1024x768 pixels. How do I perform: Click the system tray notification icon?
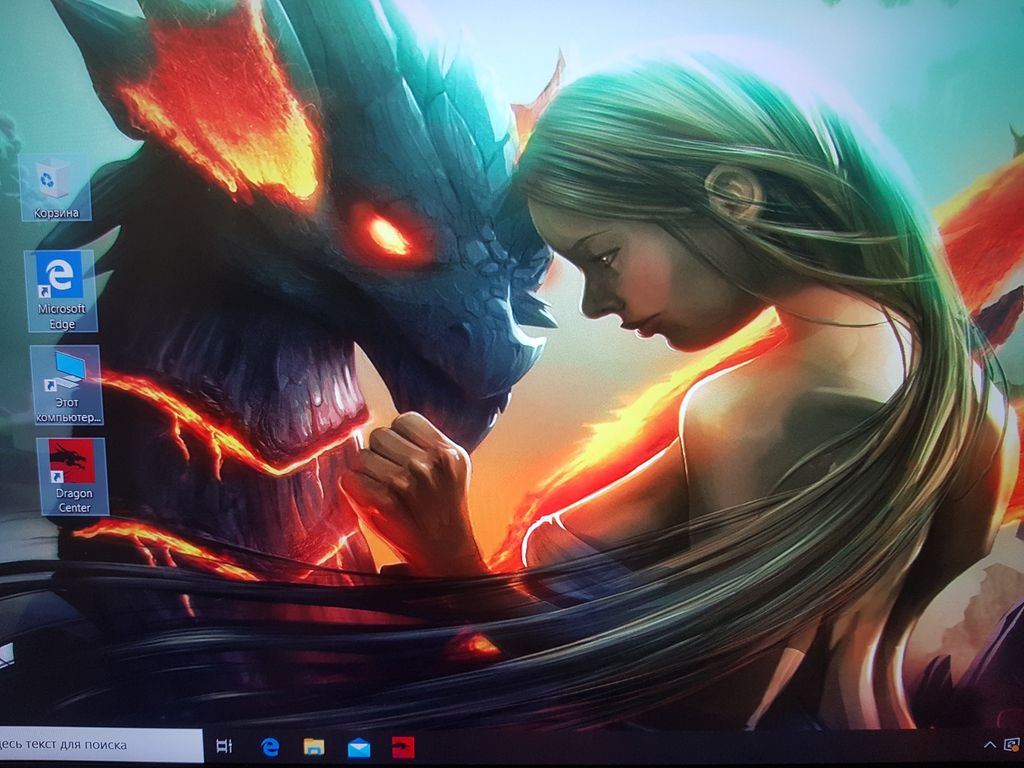tap(1012, 745)
